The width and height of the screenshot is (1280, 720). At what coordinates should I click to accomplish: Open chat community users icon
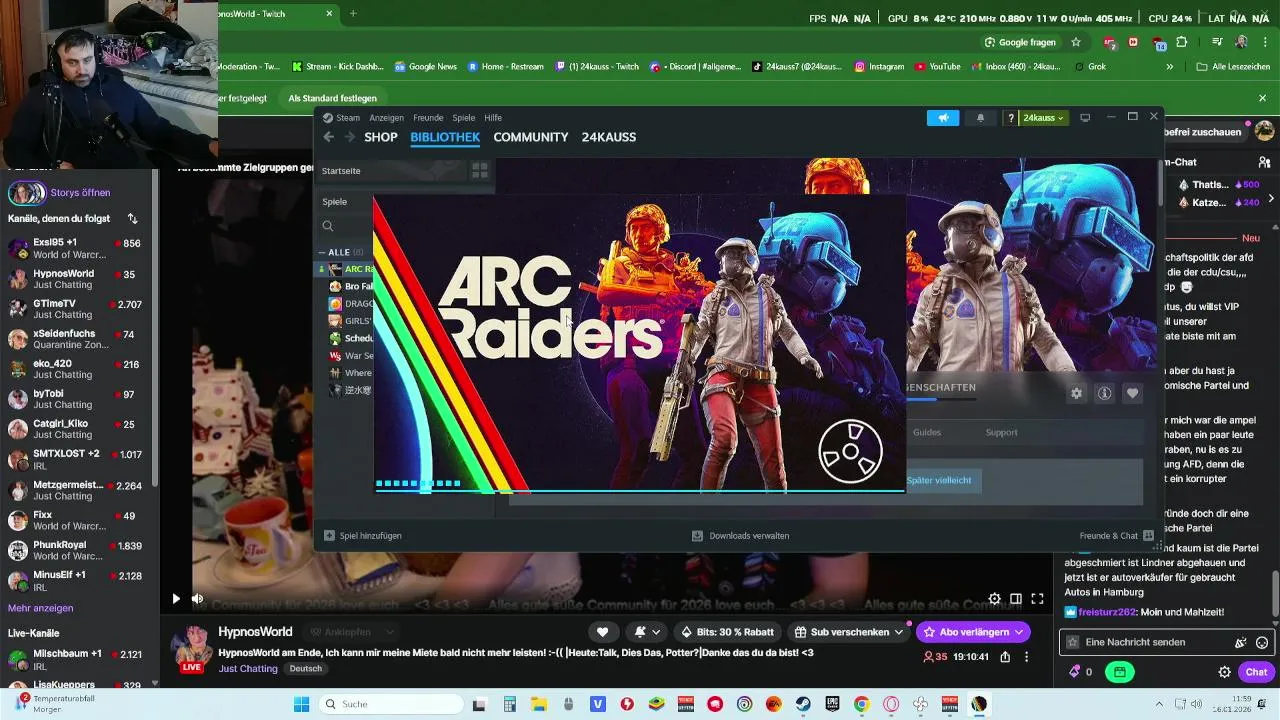(x=1265, y=162)
